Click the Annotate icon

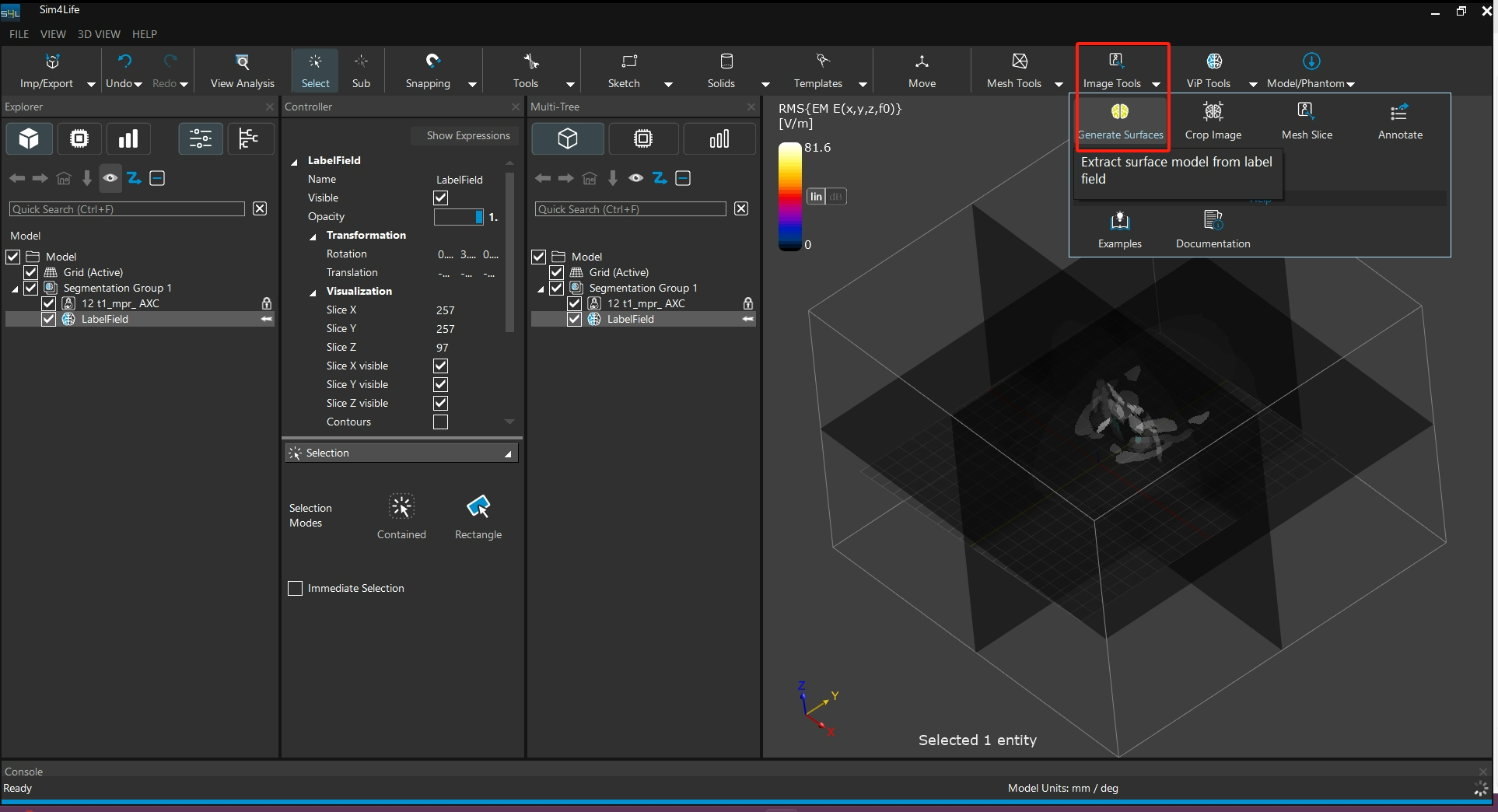tap(1399, 113)
